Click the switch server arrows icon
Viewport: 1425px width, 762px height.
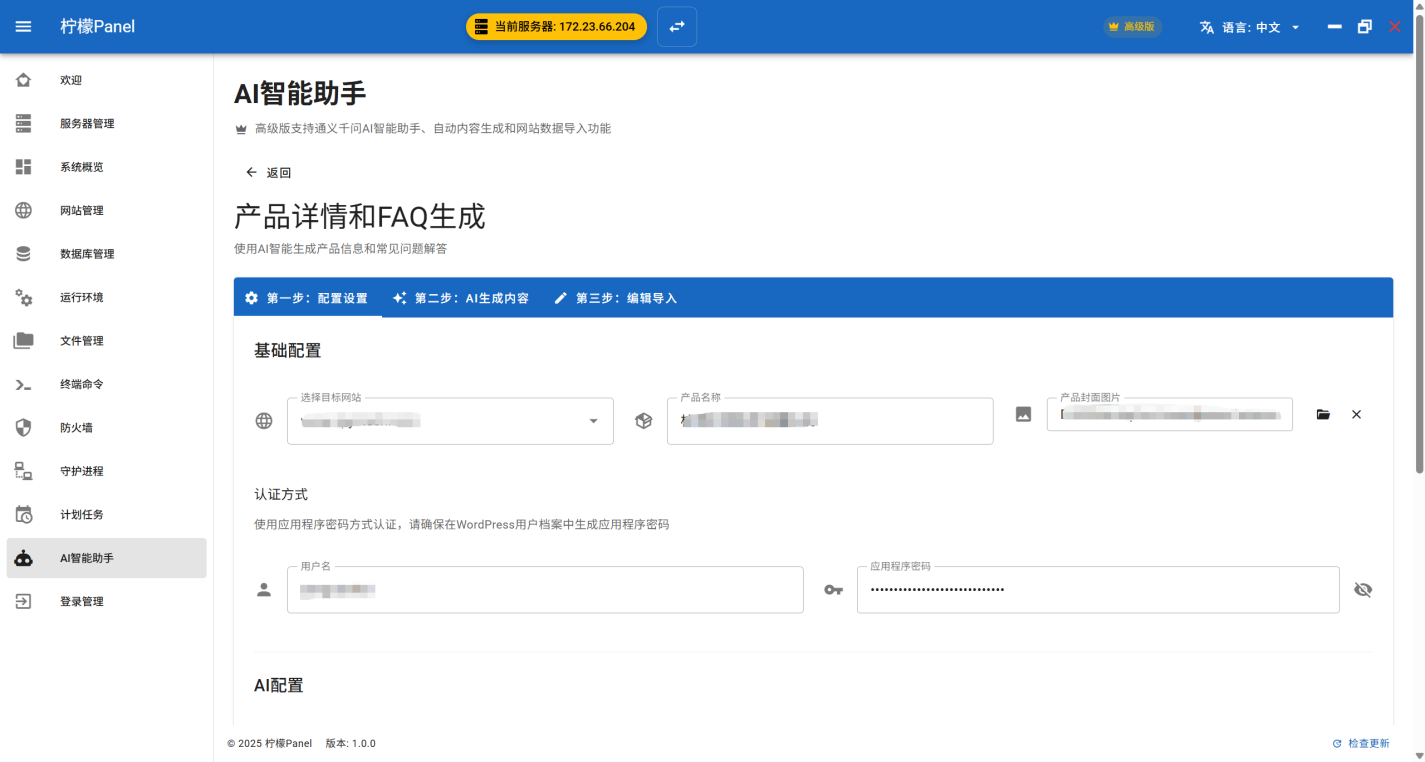pos(677,27)
